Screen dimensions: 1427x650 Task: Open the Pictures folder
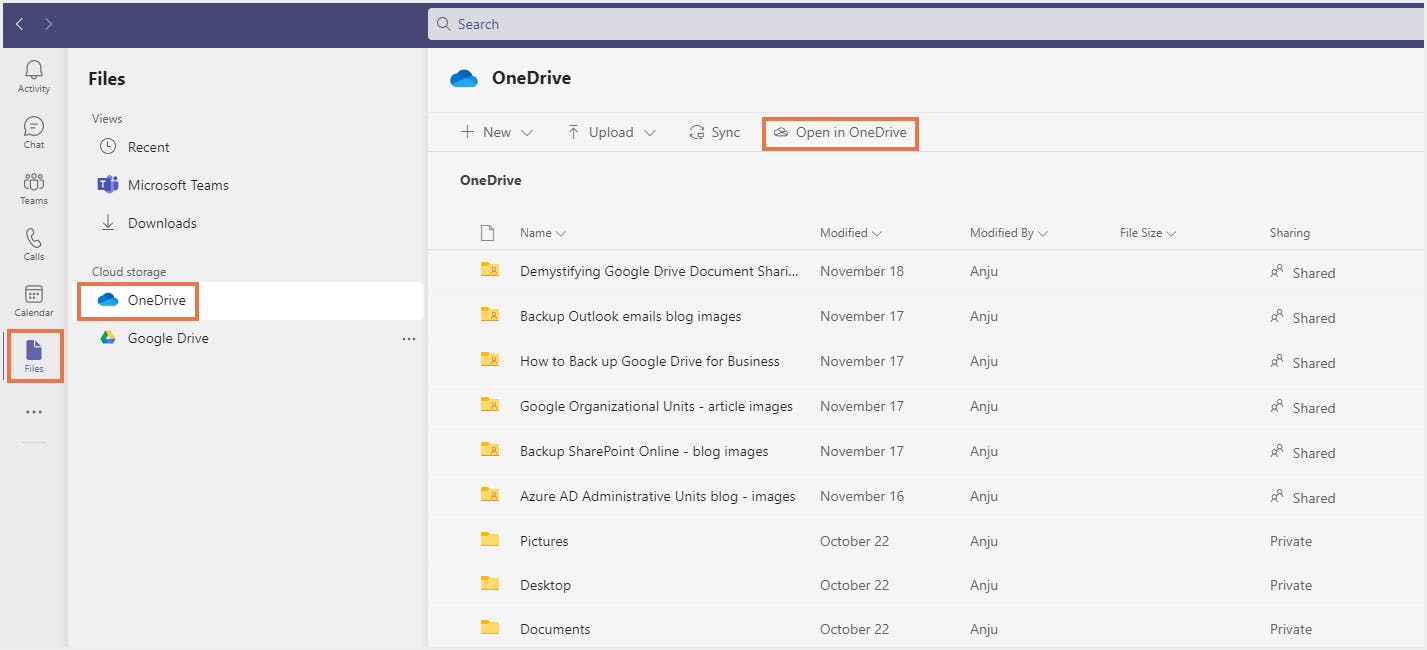coord(544,541)
